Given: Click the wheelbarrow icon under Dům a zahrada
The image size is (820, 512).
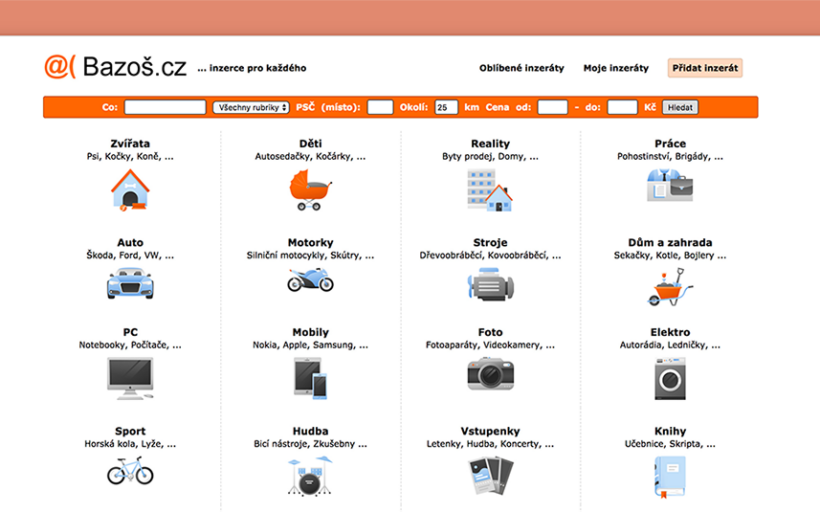Looking at the screenshot, I should [x=670, y=287].
